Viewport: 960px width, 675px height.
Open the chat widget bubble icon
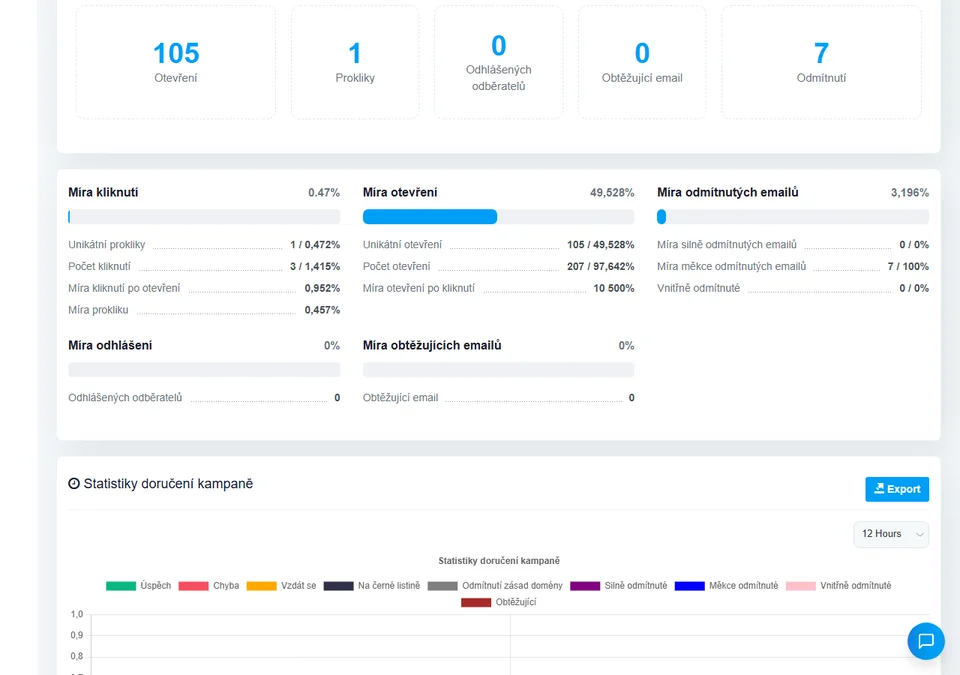[x=925, y=641]
